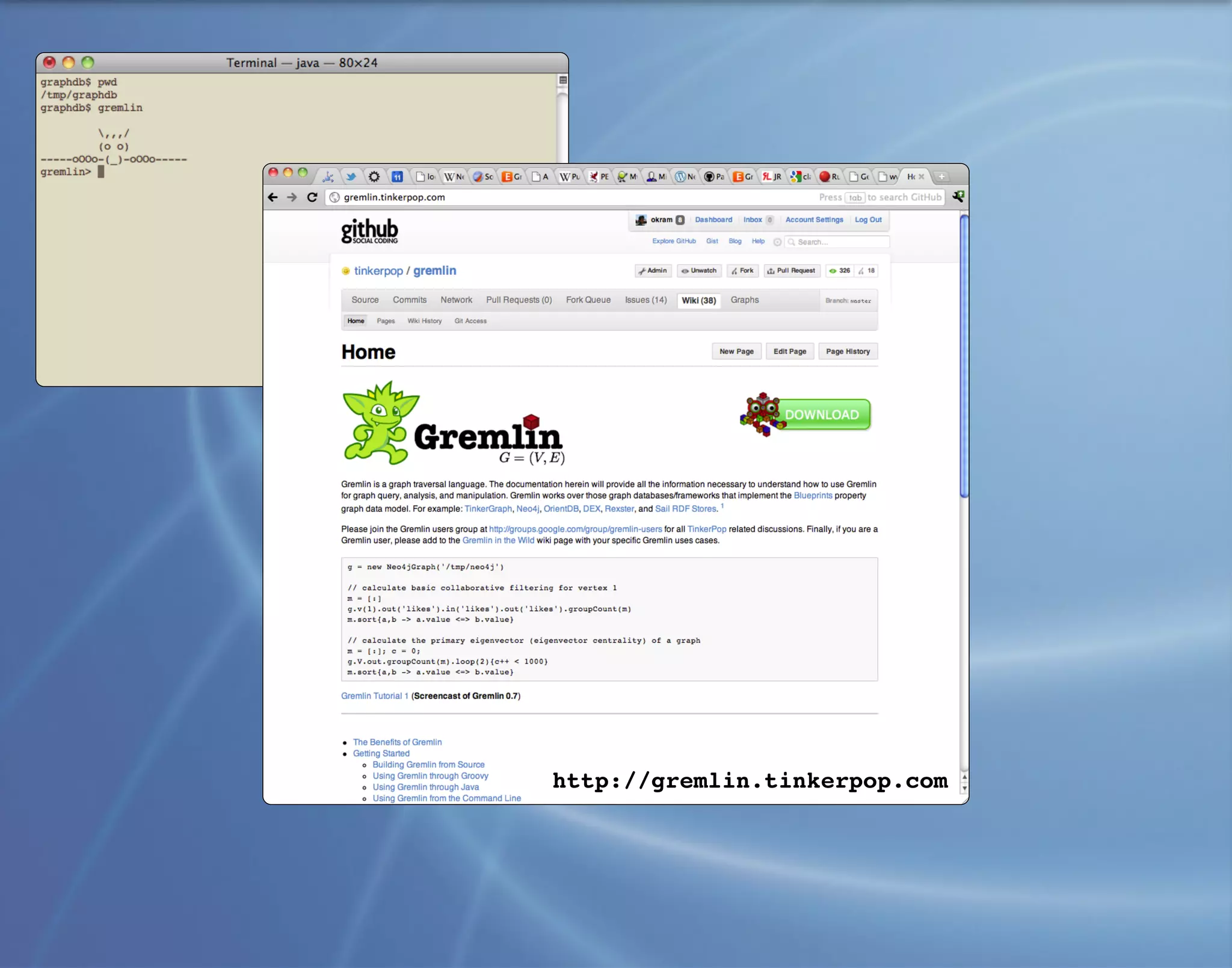Click the Edit Page button
This screenshot has height=968, width=1232.
789,351
